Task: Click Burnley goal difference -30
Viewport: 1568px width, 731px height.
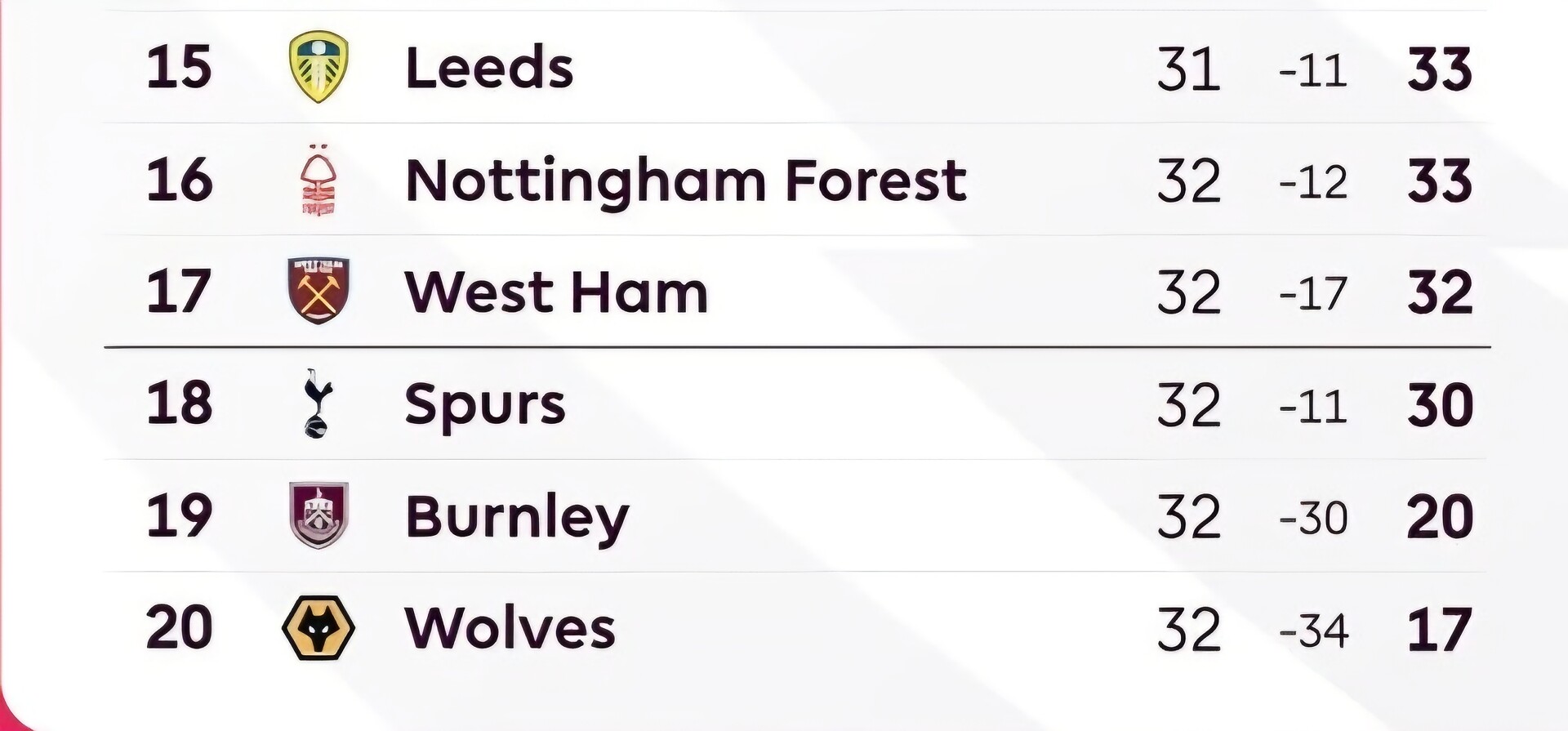Action: click(1313, 518)
